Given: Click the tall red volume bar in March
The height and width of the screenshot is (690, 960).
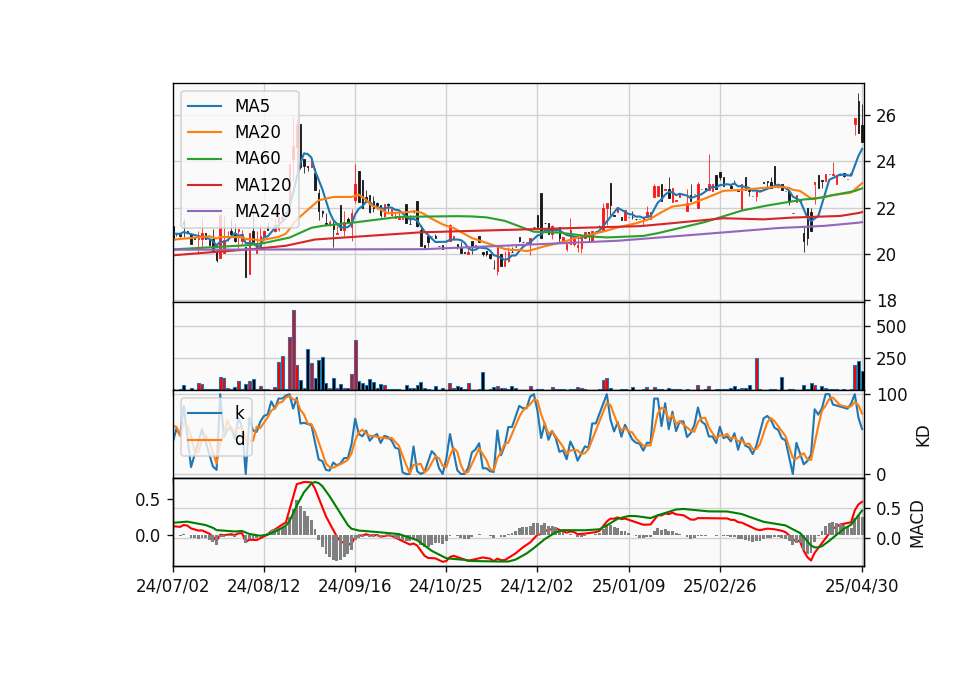Looking at the screenshot, I should [x=757, y=373].
